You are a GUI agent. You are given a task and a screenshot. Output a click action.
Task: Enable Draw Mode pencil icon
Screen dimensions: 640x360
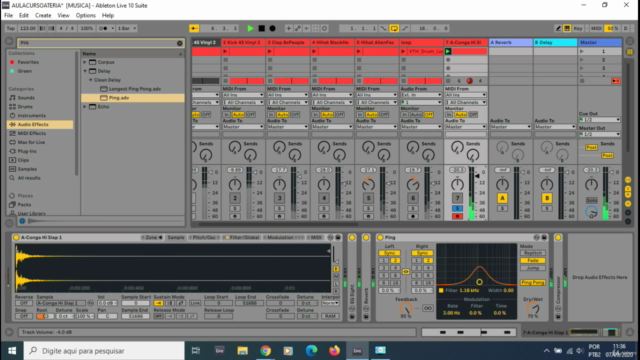click(x=558, y=28)
